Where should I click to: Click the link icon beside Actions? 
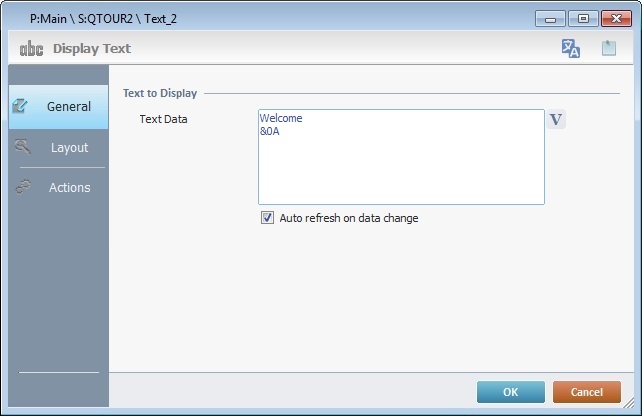pos(24,187)
